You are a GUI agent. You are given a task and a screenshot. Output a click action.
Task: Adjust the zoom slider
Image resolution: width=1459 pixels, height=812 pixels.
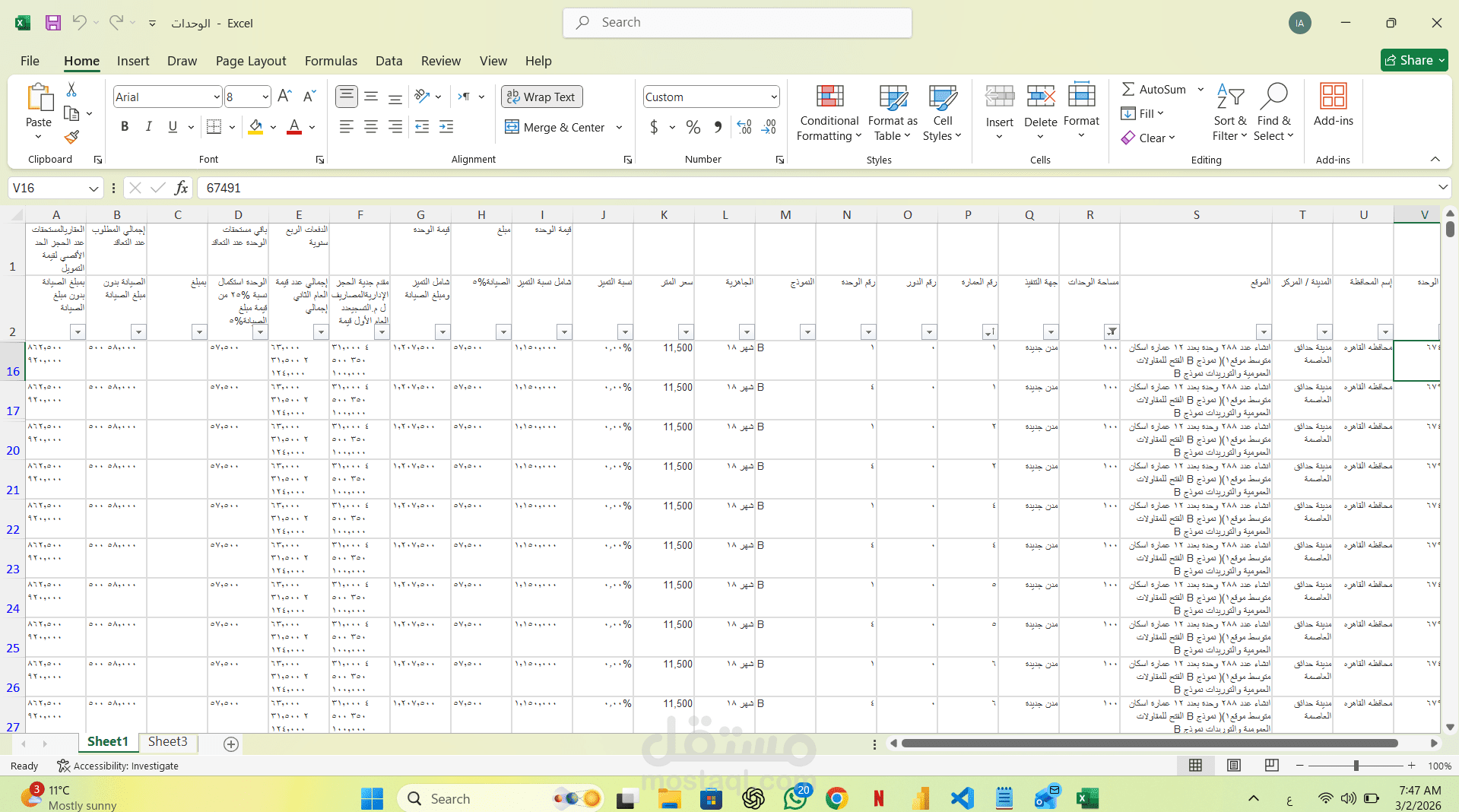[x=1356, y=766]
